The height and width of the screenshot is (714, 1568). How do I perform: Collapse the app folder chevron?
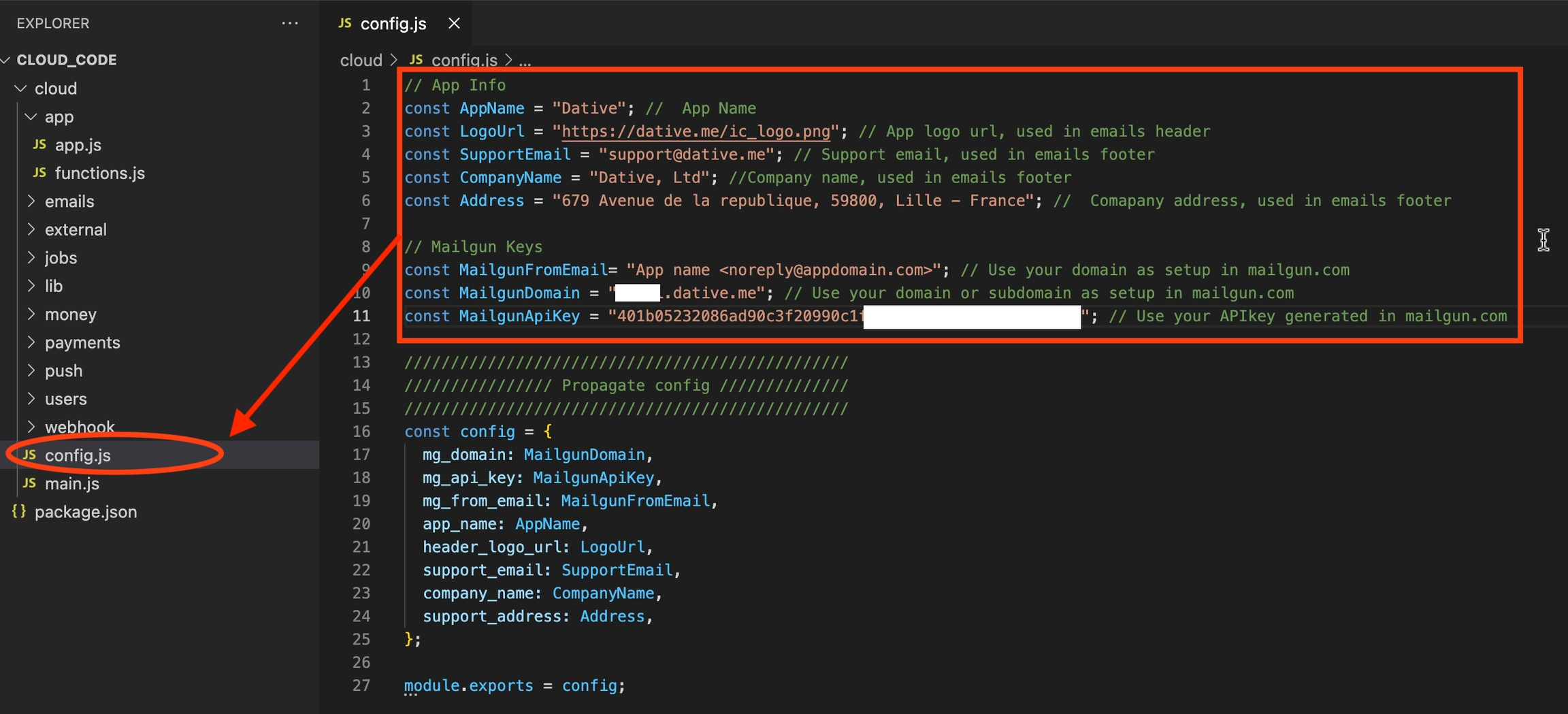(31, 117)
